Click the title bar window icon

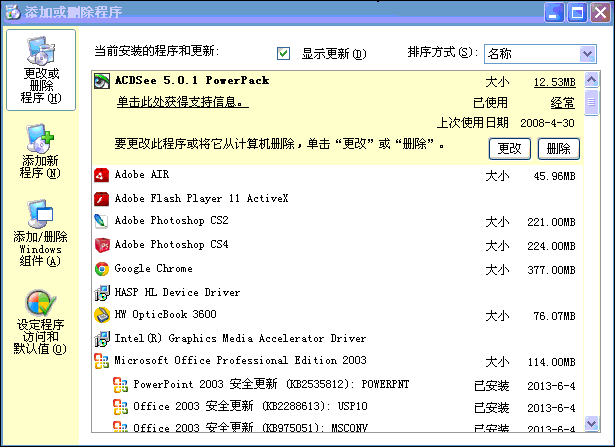point(12,12)
